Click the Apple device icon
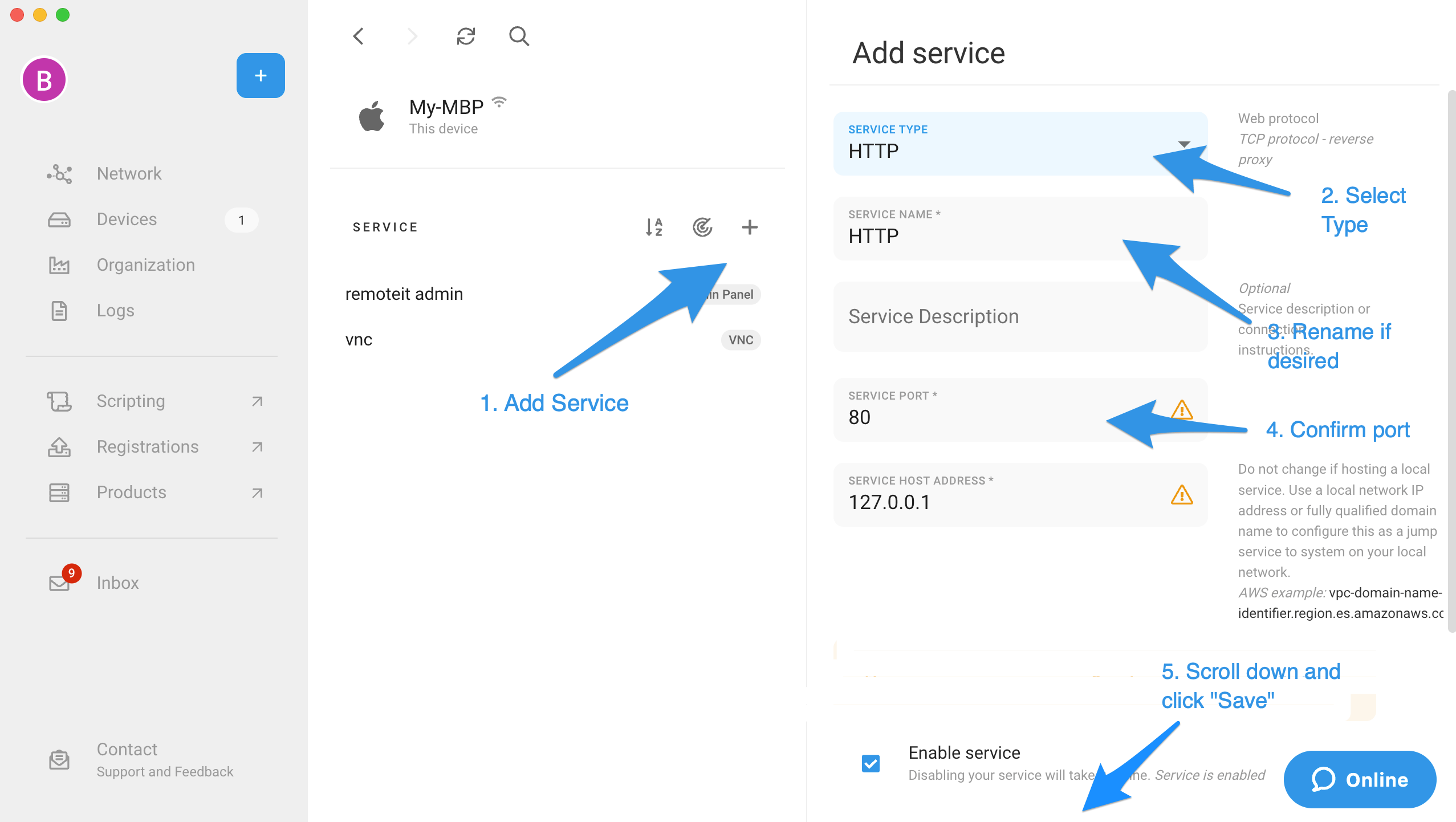 372,116
